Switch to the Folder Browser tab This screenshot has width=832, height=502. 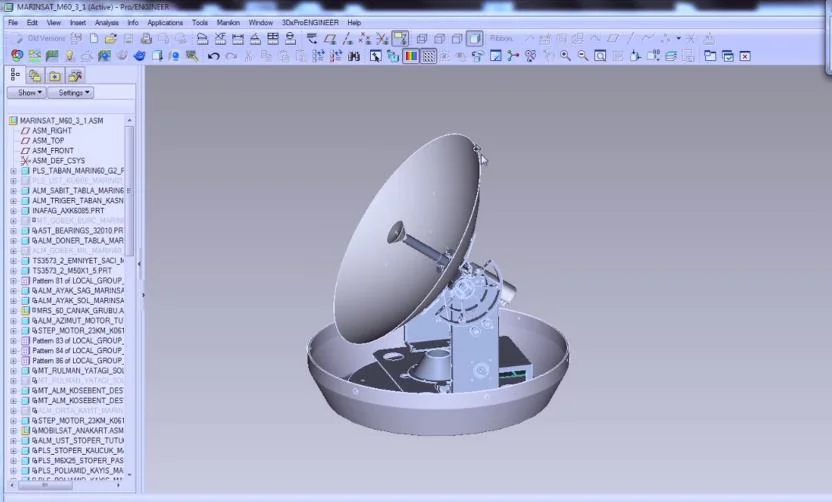[x=35, y=76]
